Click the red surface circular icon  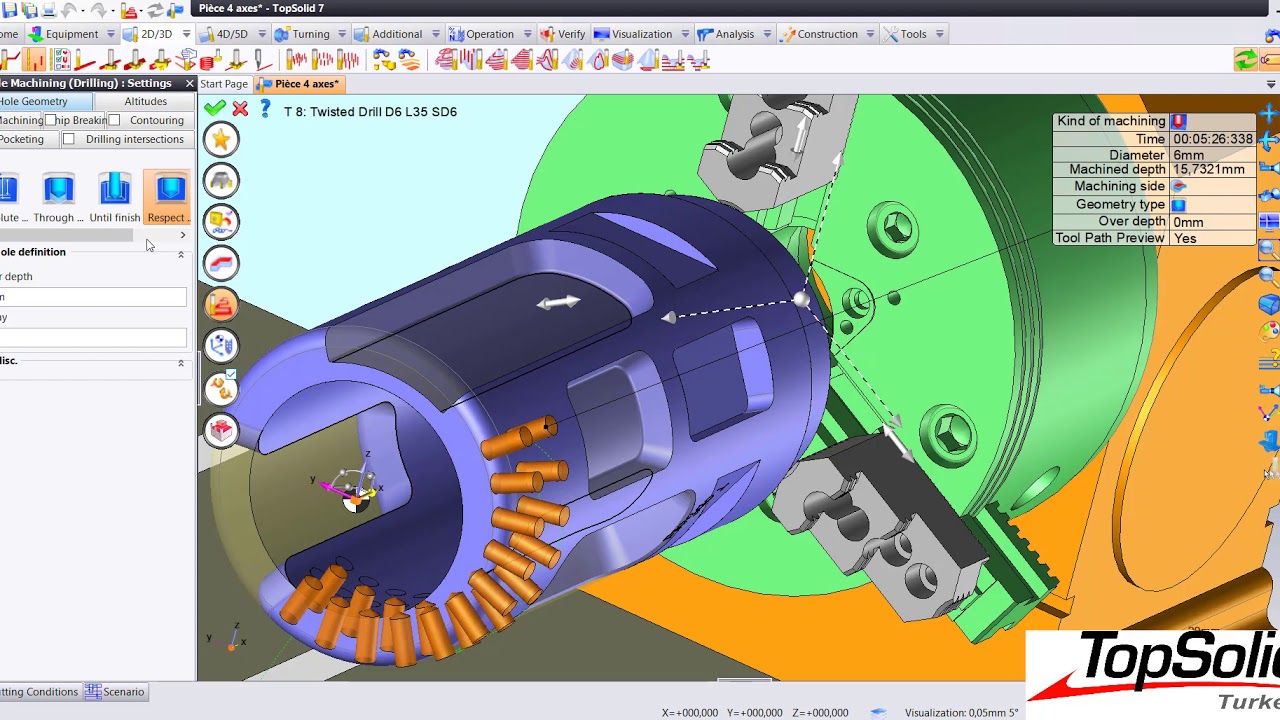click(x=221, y=263)
